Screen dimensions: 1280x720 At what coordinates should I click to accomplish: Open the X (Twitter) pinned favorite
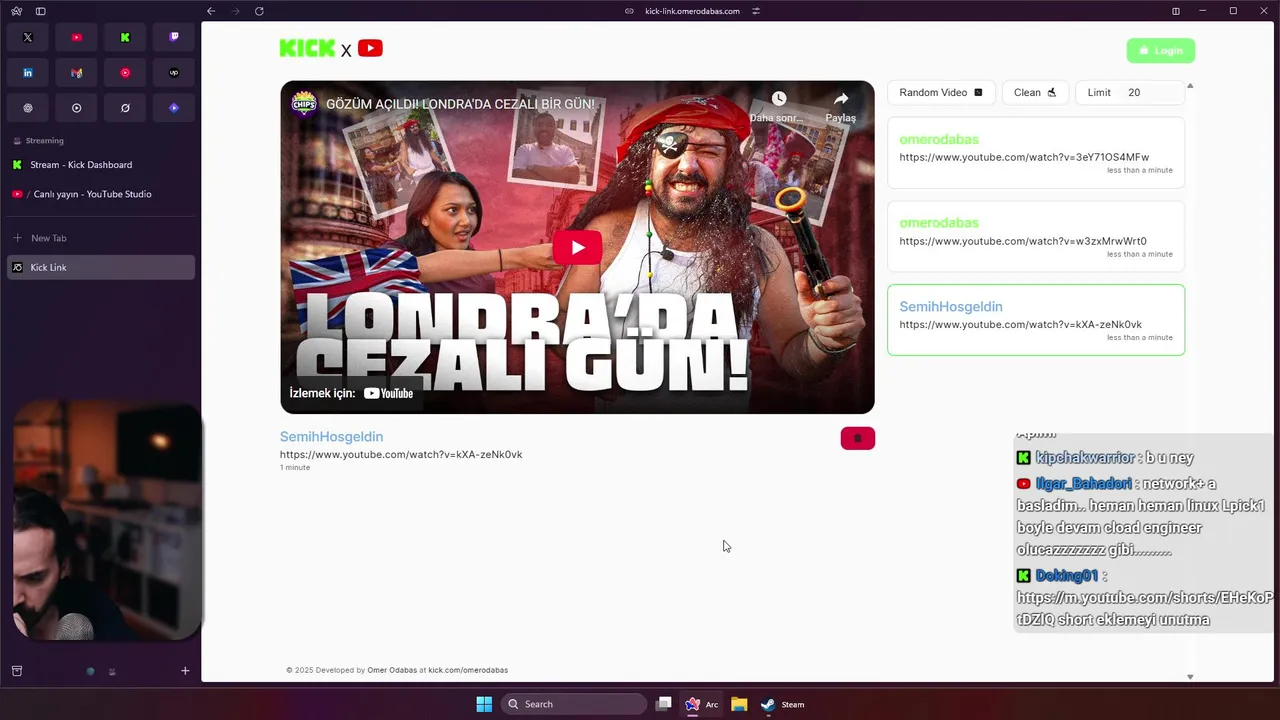pos(28,37)
